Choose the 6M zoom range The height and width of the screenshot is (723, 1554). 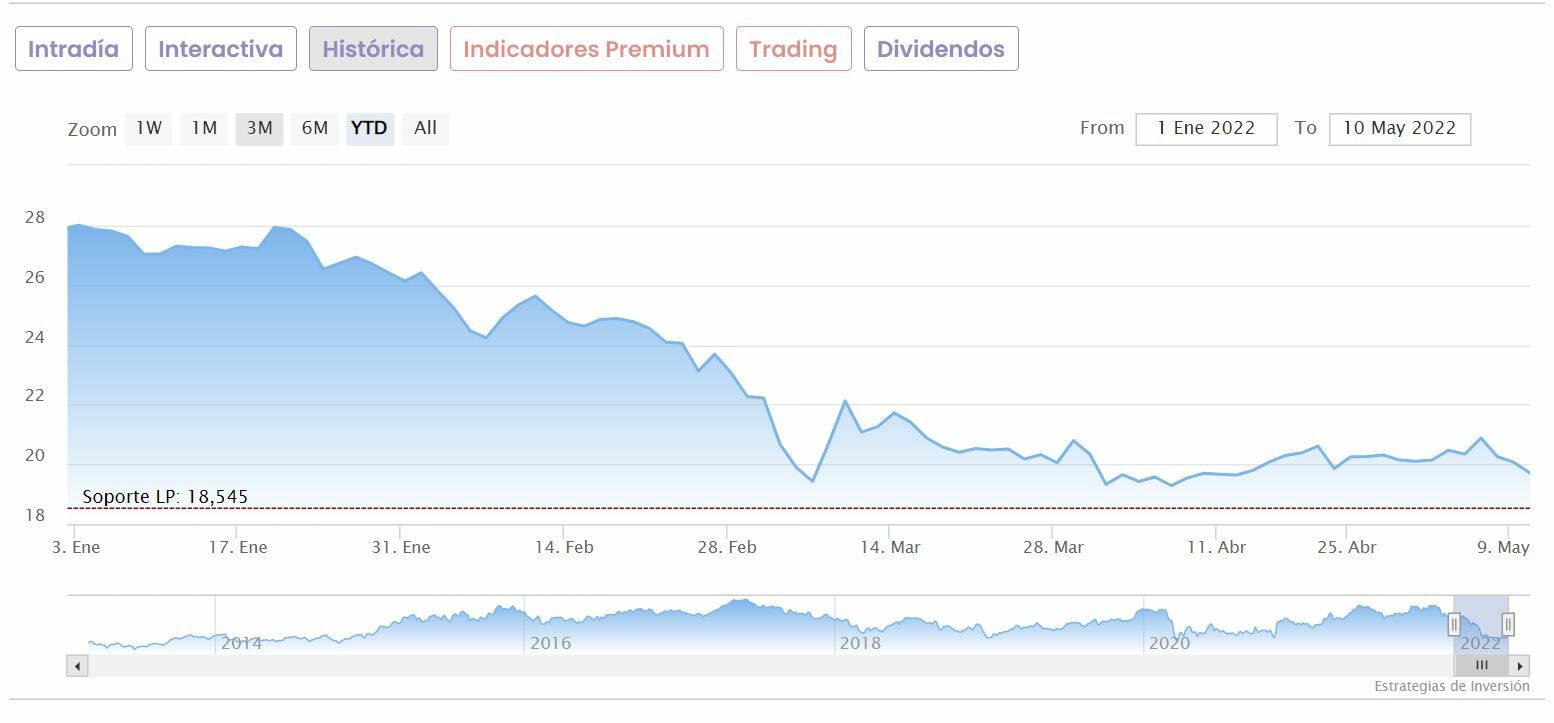click(315, 128)
